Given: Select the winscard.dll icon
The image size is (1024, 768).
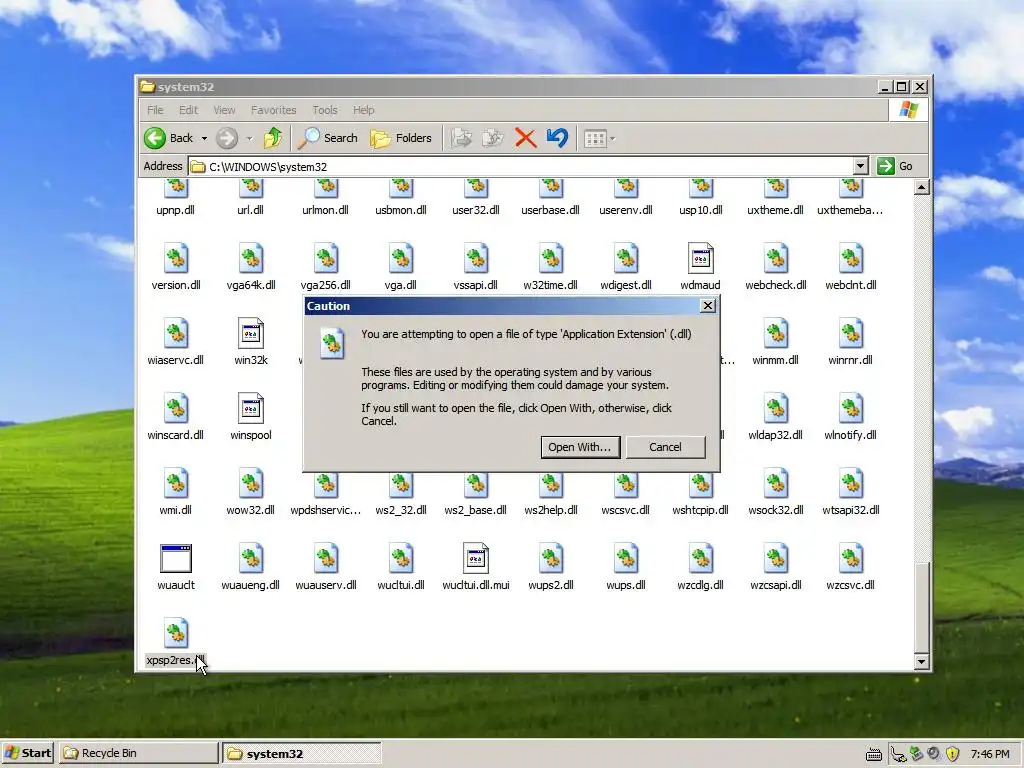Looking at the screenshot, I should pos(176,409).
